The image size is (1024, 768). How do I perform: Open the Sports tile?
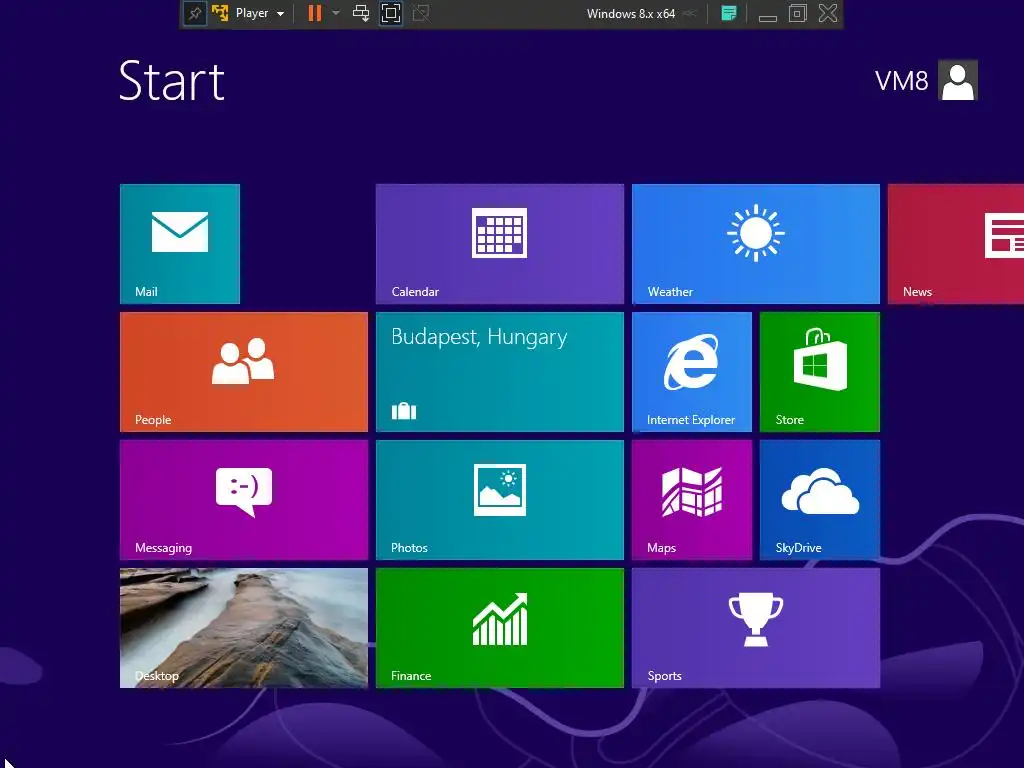[x=756, y=628]
